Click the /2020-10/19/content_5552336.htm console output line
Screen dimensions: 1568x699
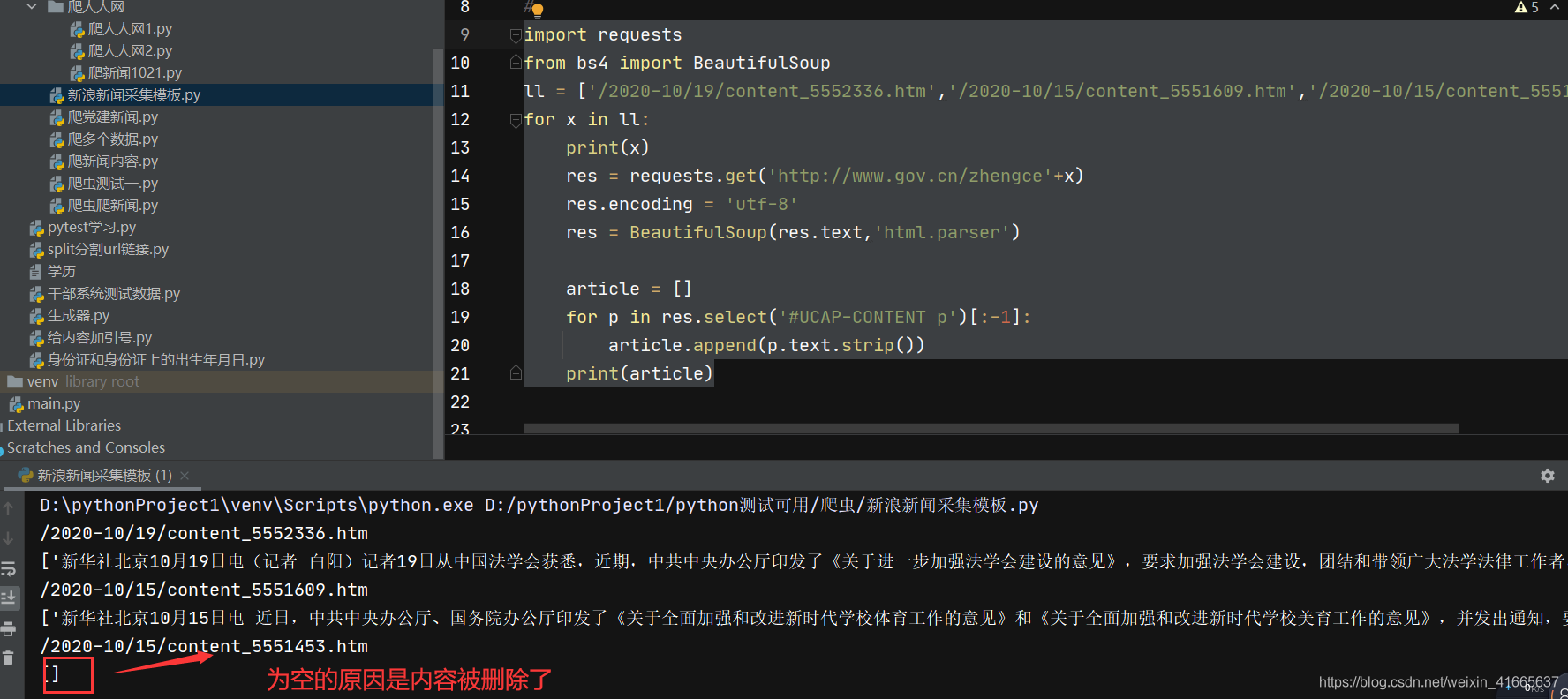[x=204, y=533]
